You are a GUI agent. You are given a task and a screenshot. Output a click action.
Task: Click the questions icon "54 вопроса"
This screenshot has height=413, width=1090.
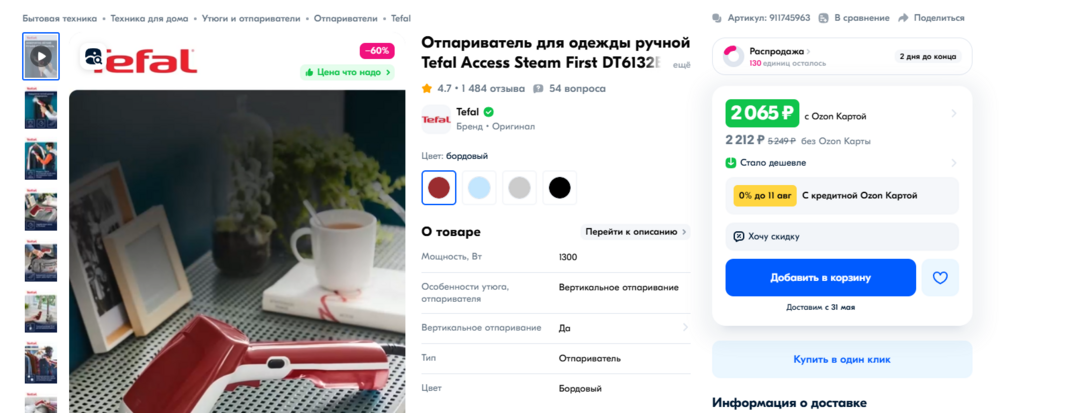pos(538,89)
